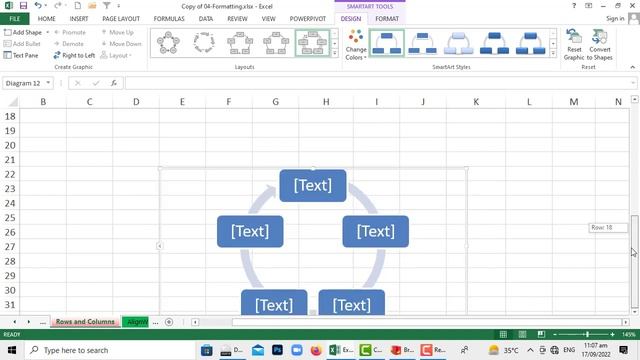Apply the fourth dark blue SmartArt style

coord(494,43)
